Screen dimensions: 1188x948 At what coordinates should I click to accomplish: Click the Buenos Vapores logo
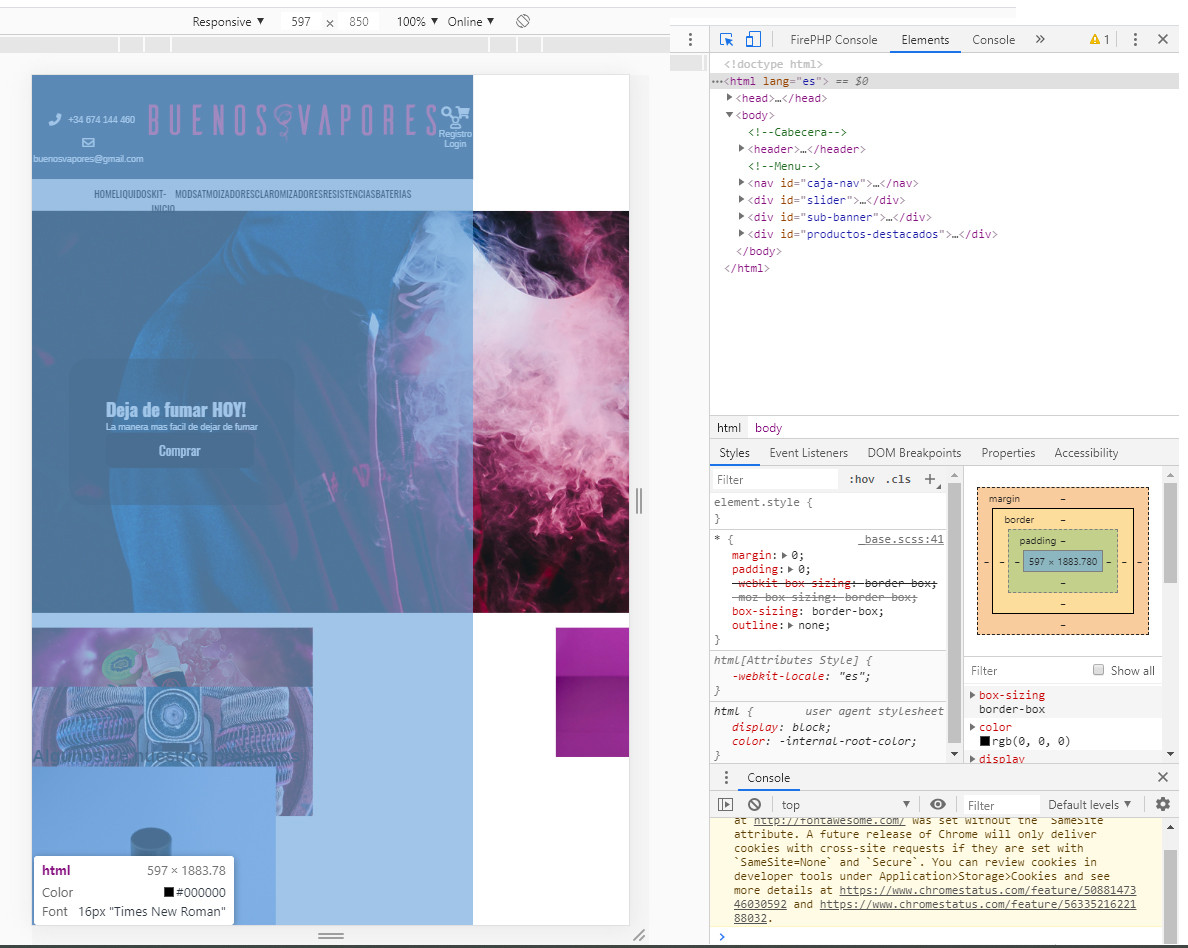click(292, 120)
